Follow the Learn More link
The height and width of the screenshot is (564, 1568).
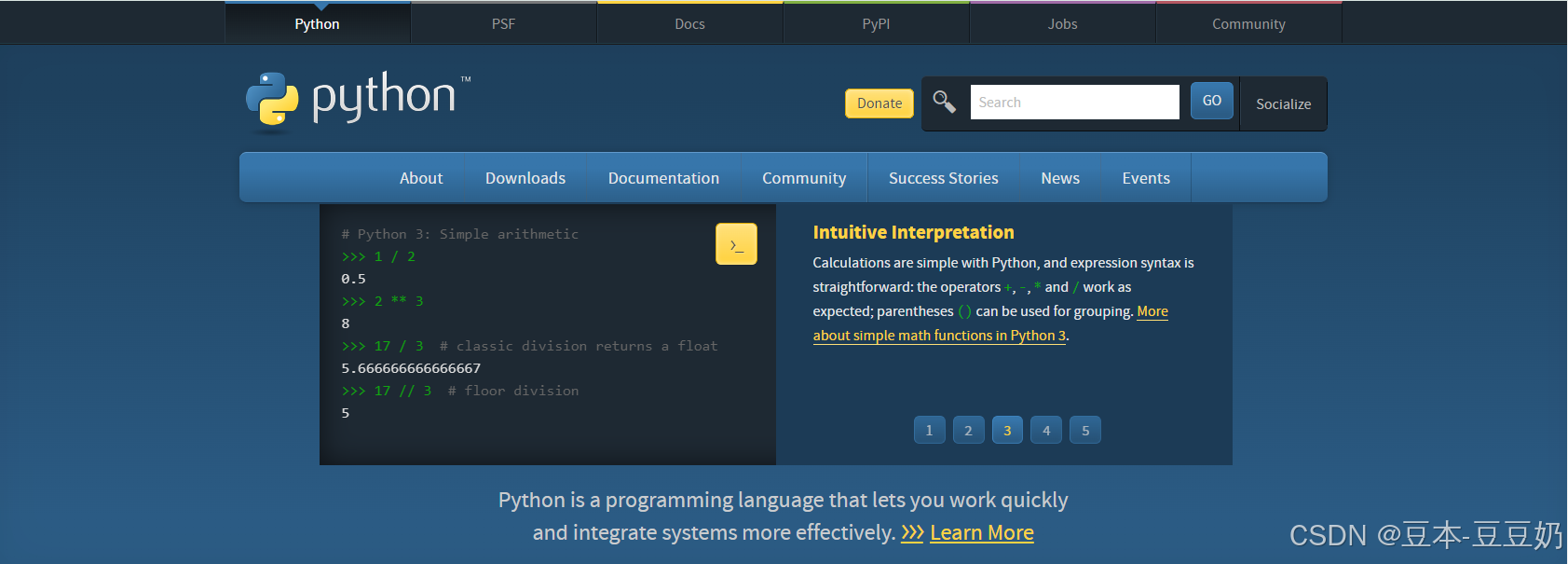(x=982, y=532)
